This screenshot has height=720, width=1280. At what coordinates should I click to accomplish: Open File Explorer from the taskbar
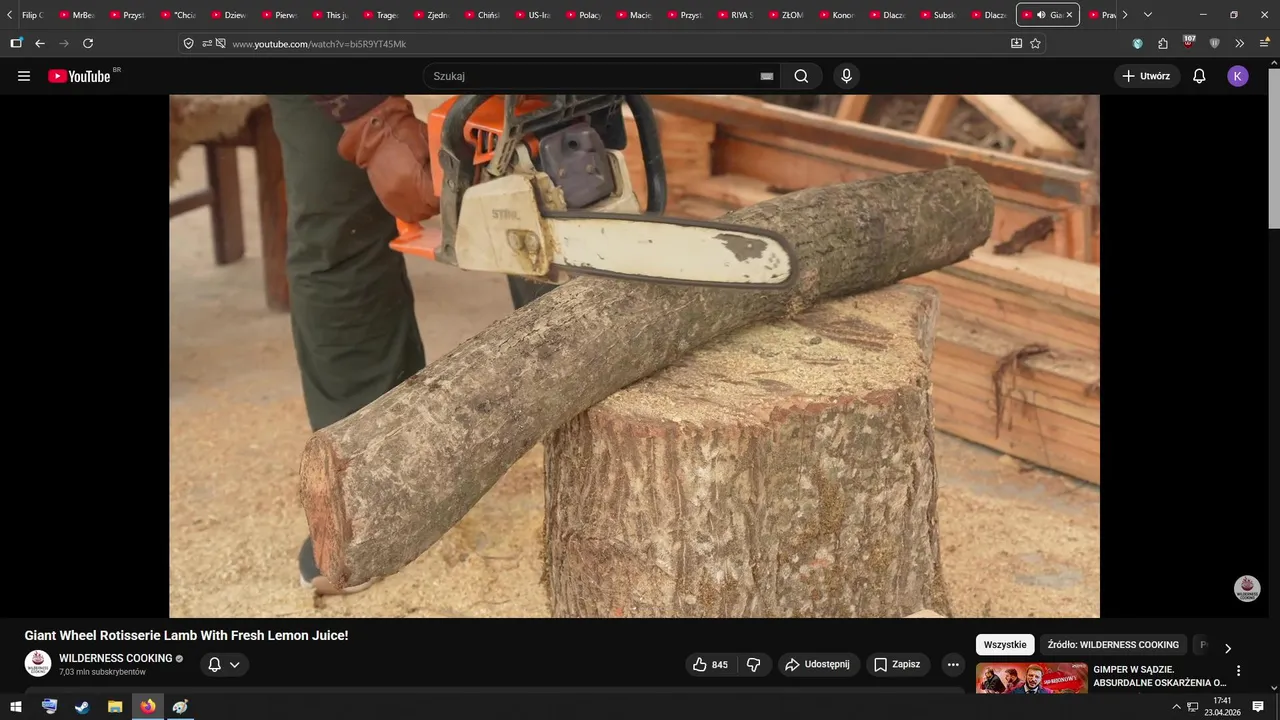[115, 706]
